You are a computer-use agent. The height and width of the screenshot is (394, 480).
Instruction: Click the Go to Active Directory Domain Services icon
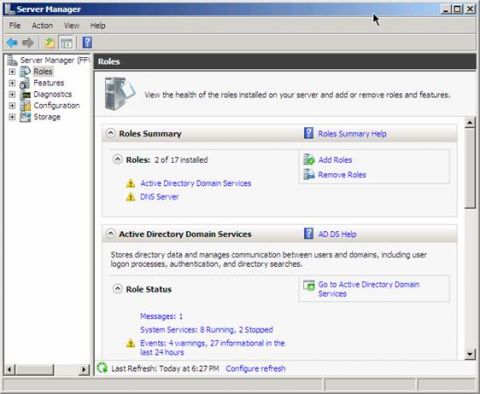click(309, 285)
